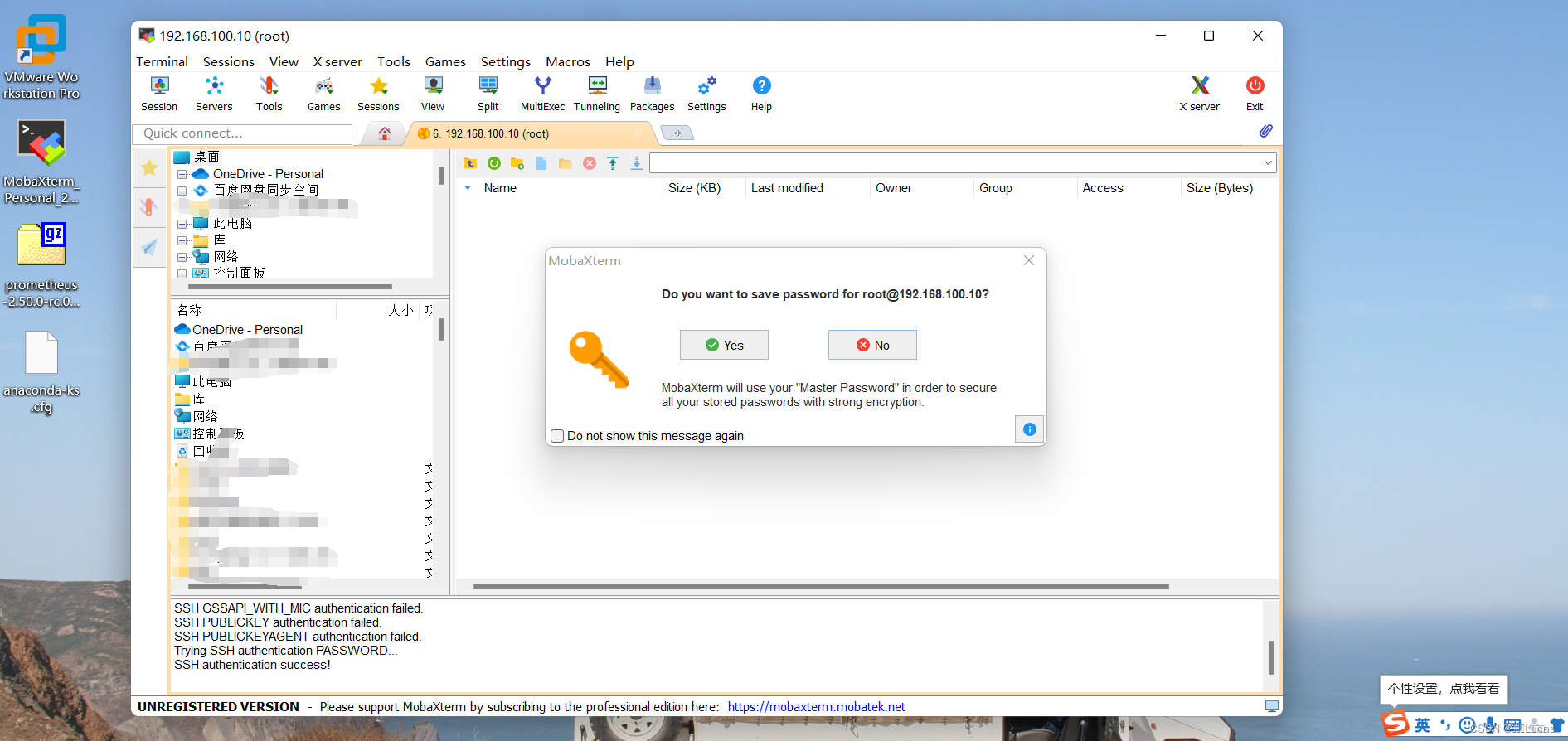Click the Quick connect input field
1568x741 pixels.
click(x=242, y=133)
